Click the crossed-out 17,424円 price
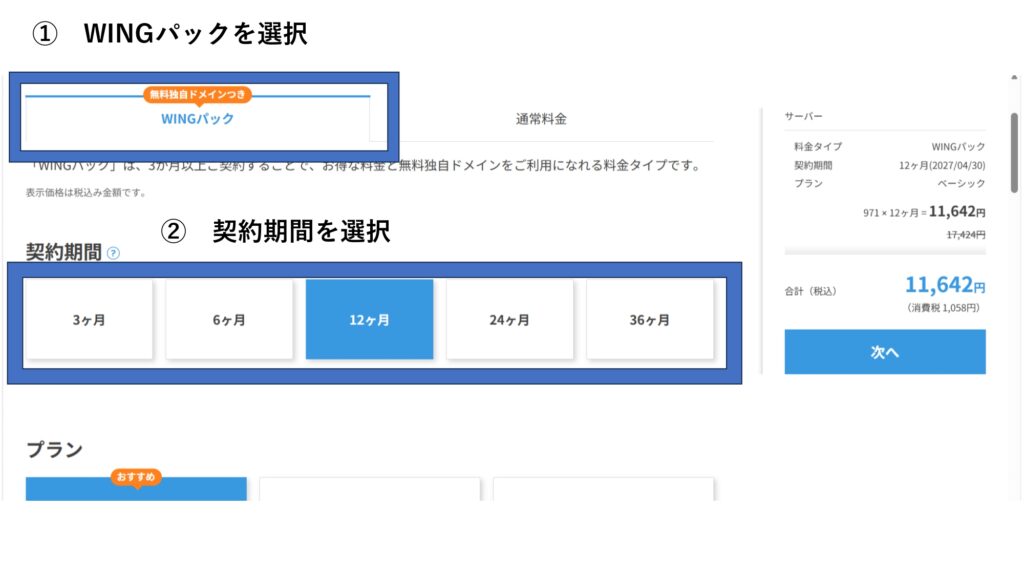The height and width of the screenshot is (576, 1024). [x=965, y=234]
